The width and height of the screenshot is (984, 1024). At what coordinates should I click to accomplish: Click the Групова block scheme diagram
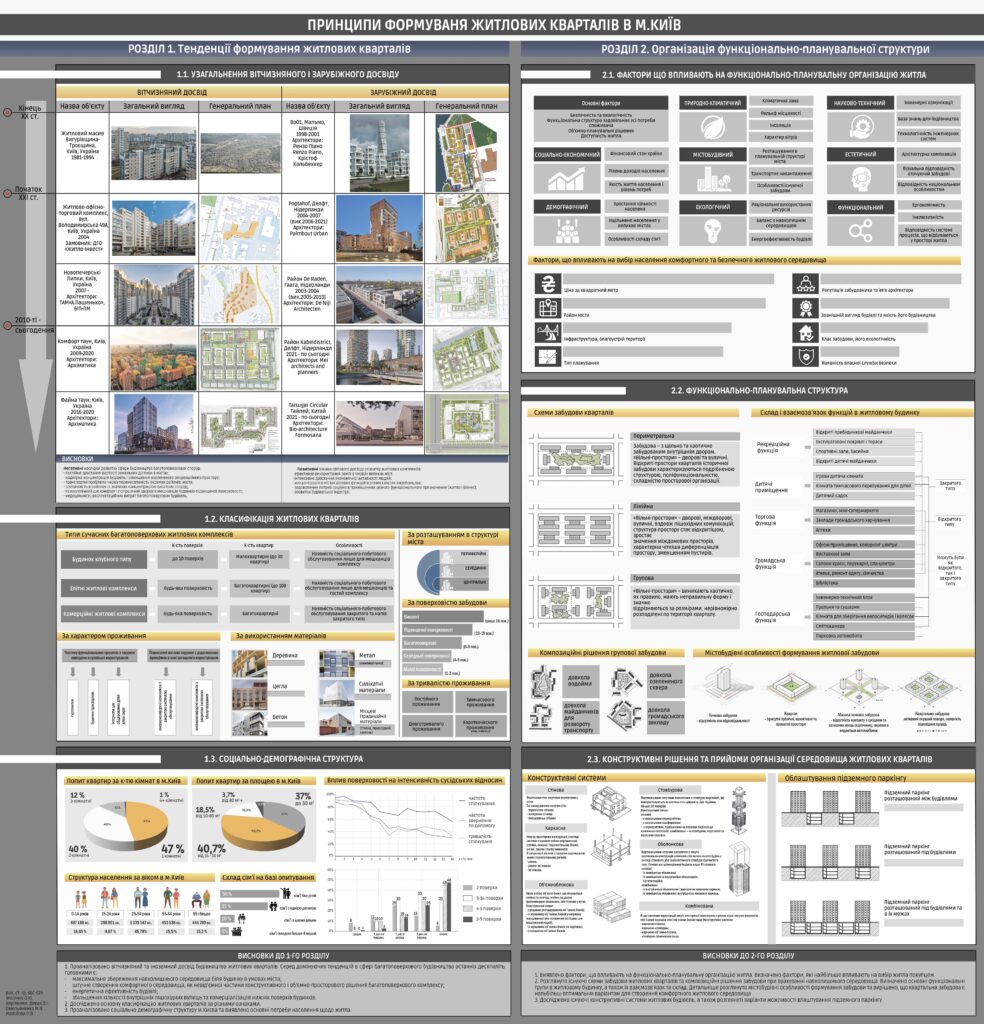(x=575, y=601)
